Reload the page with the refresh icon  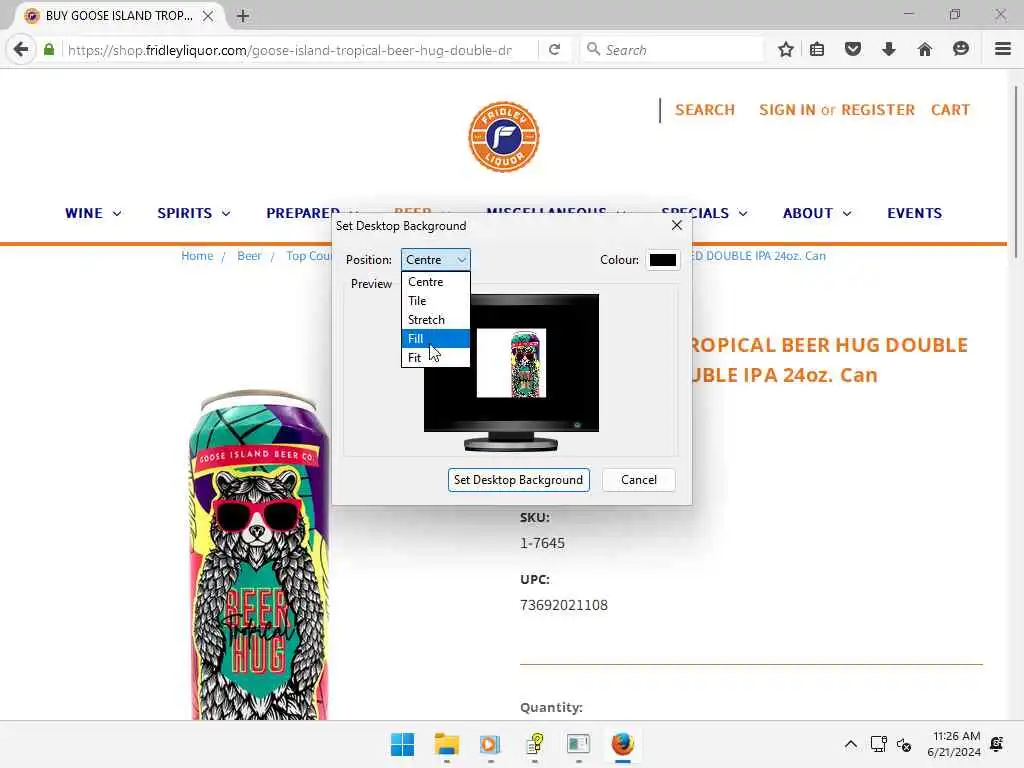pos(554,50)
